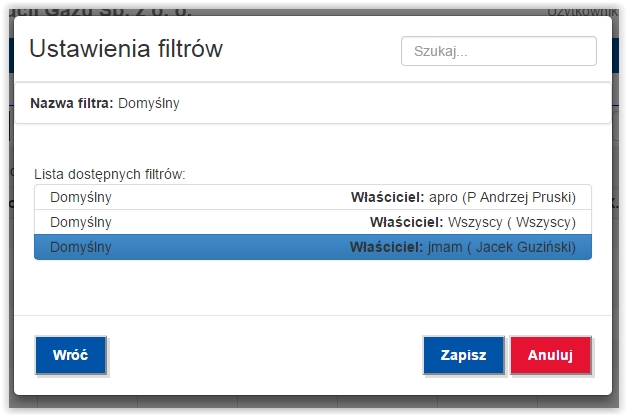627x416 pixels.
Task: Select Domyślny filter owned by apro
Action: (x=313, y=197)
